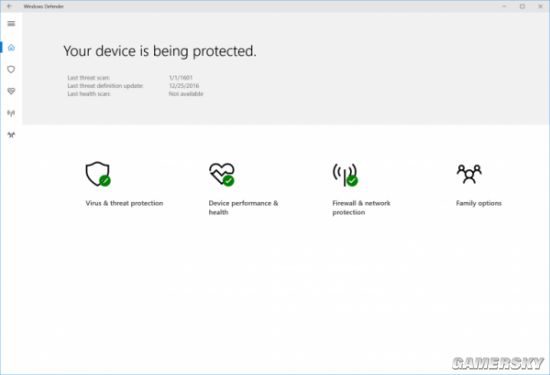Click the Windows Defender window title

(x=43, y=6)
